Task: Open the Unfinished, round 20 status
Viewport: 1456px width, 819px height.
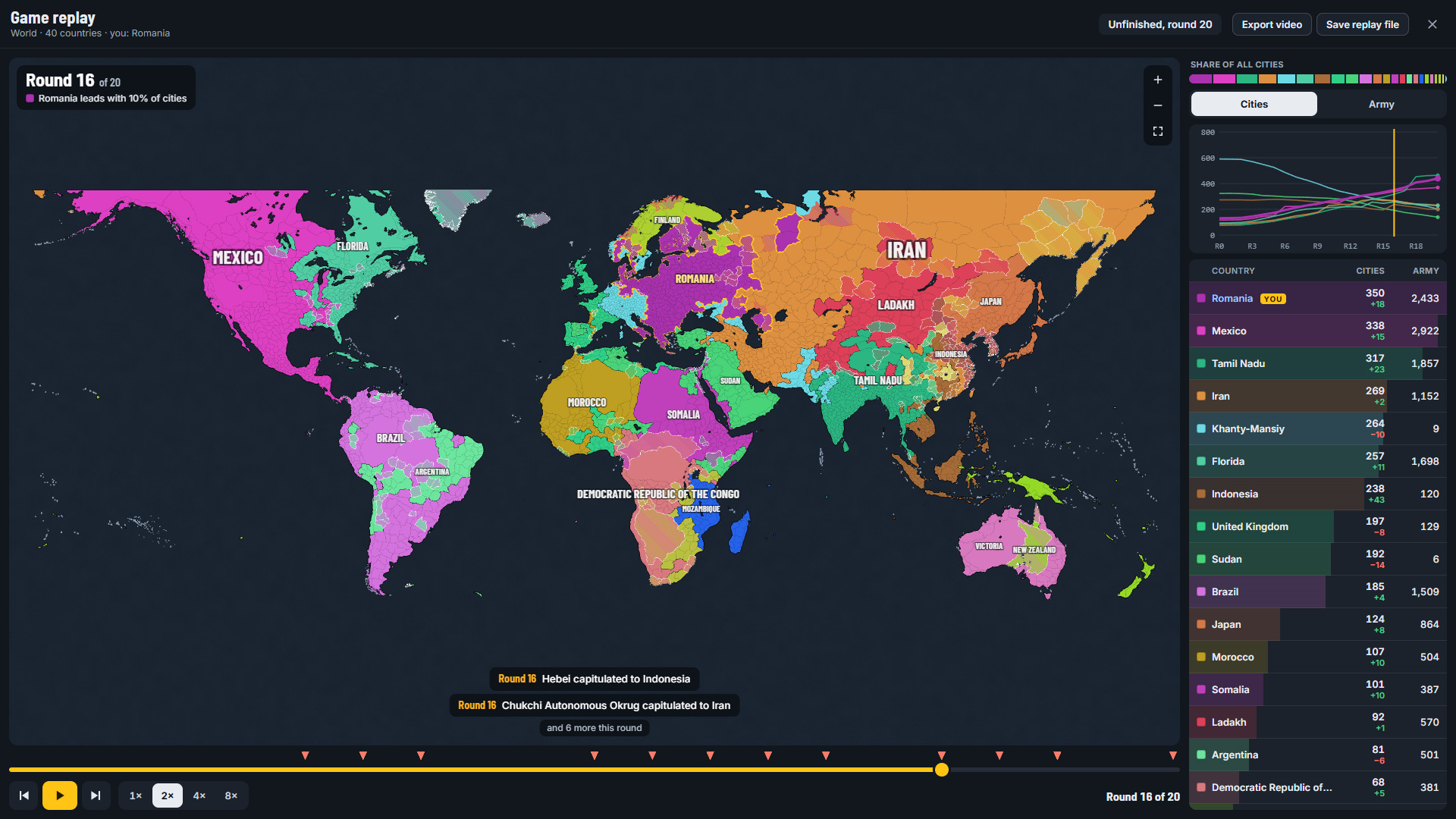Action: (1160, 24)
